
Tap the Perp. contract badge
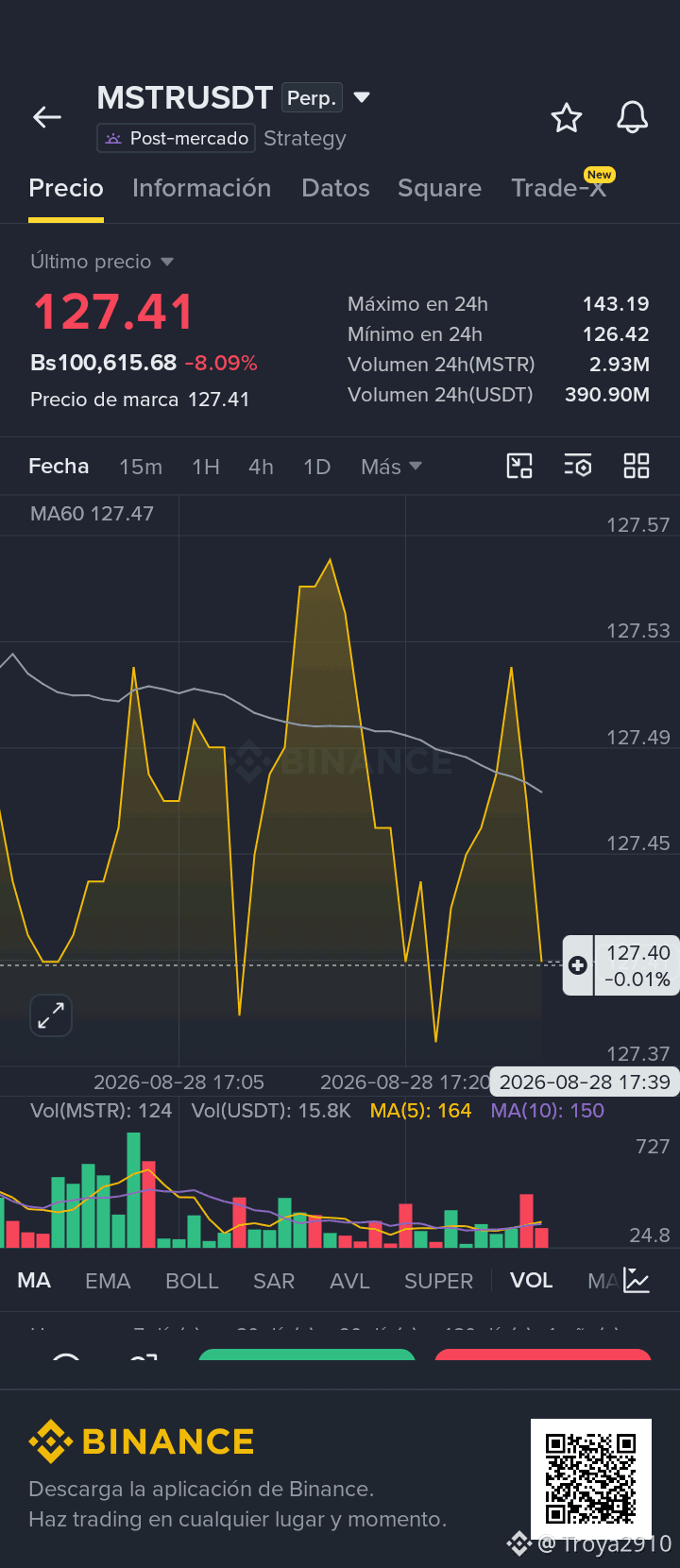(312, 98)
